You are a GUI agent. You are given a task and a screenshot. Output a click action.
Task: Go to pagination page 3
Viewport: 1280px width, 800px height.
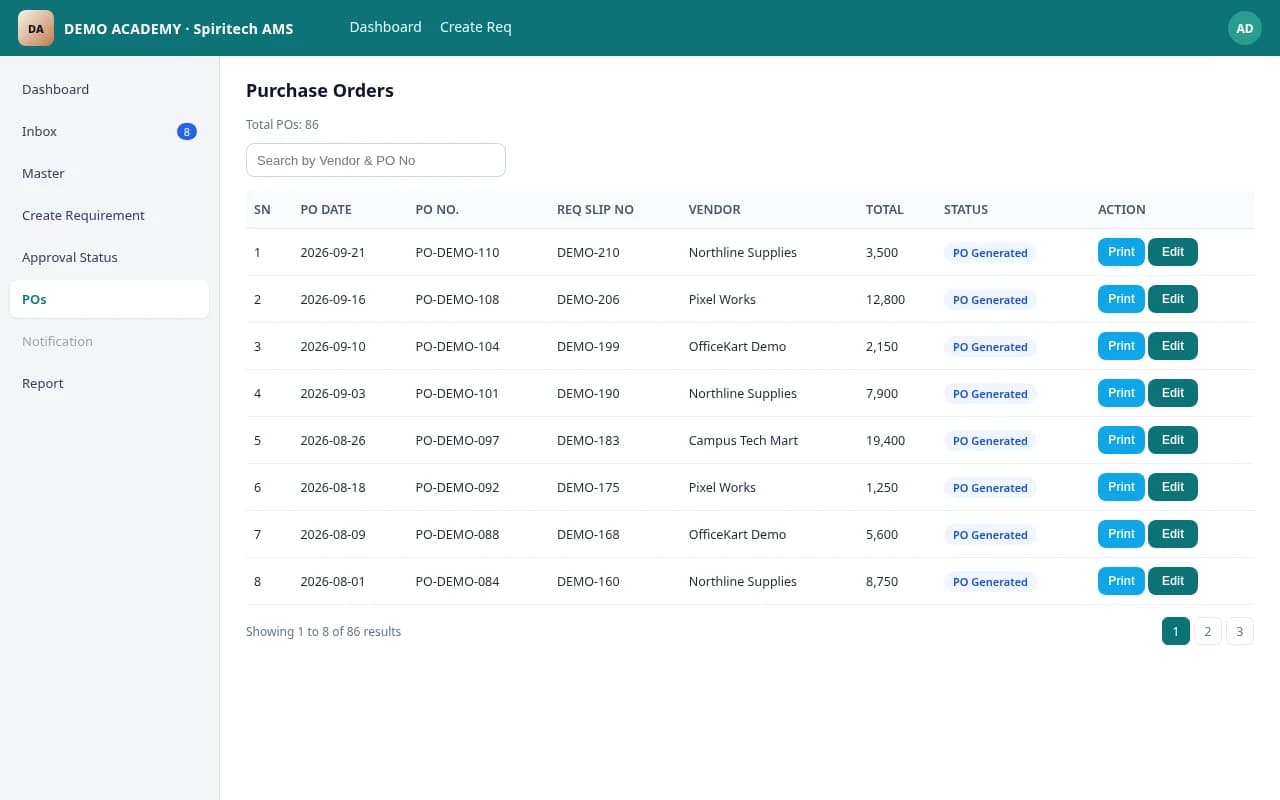(1240, 631)
